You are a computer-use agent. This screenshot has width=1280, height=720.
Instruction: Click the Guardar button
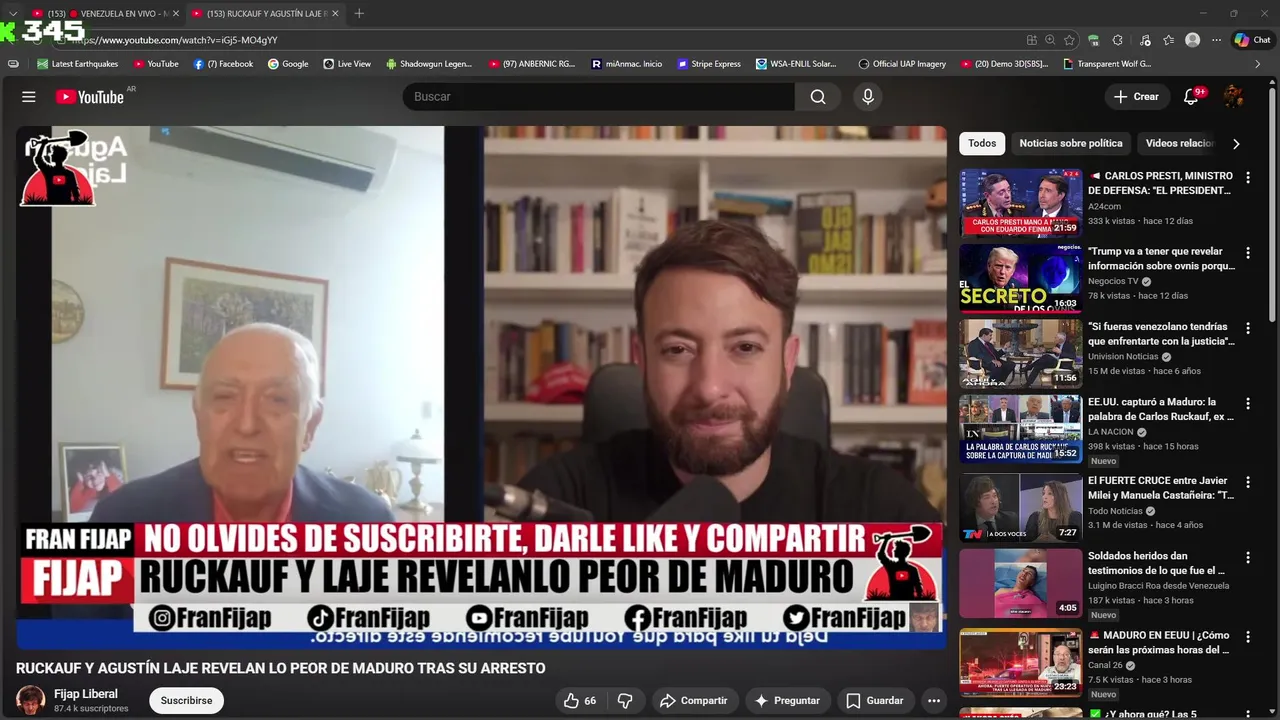pyautogui.click(x=875, y=701)
